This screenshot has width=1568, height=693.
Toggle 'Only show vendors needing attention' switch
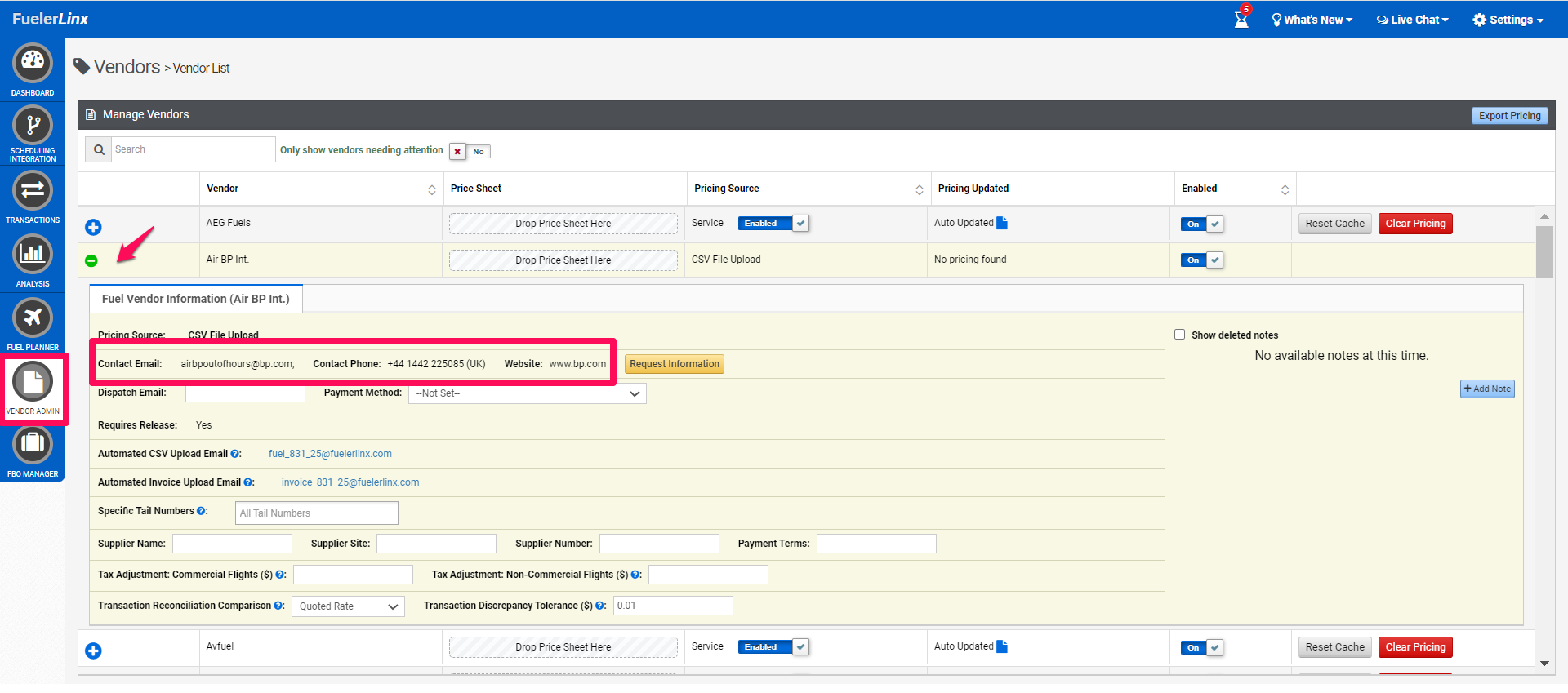coord(470,151)
